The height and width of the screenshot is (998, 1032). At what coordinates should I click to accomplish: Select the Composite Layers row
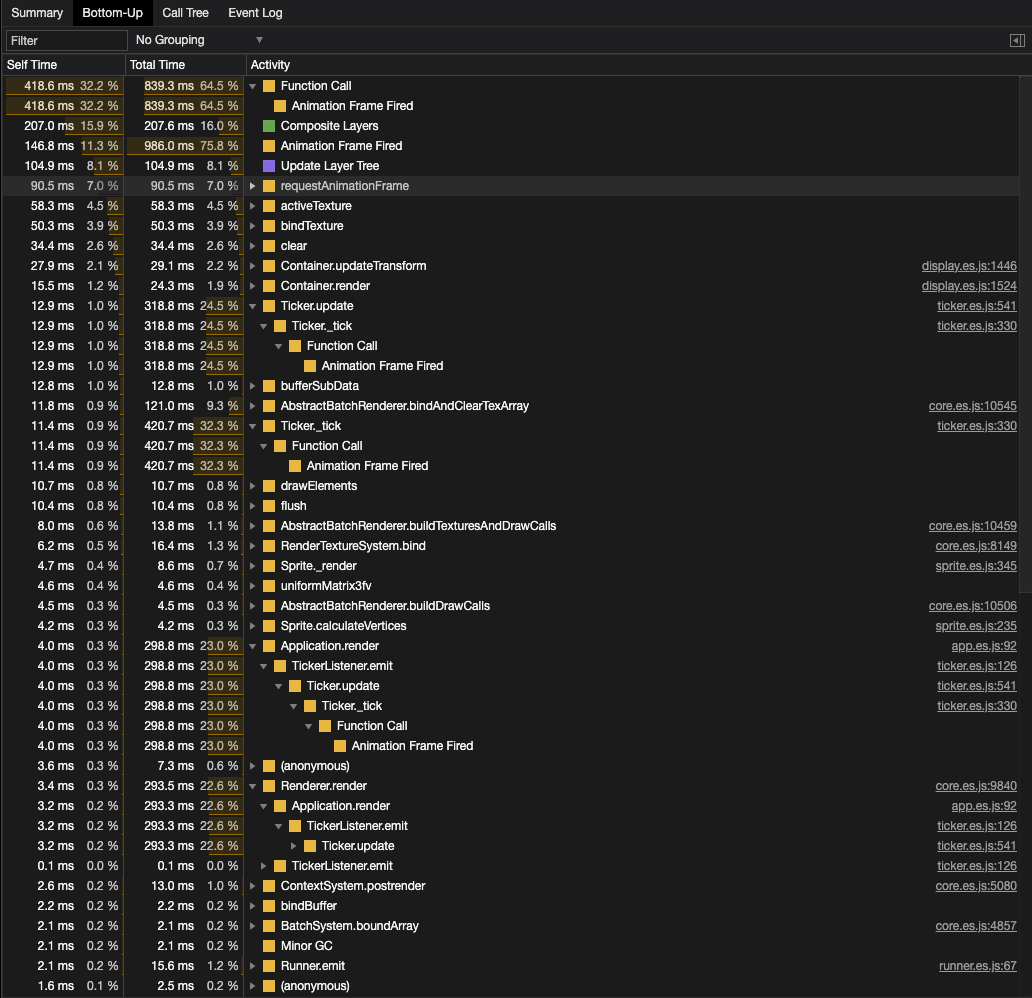point(510,126)
